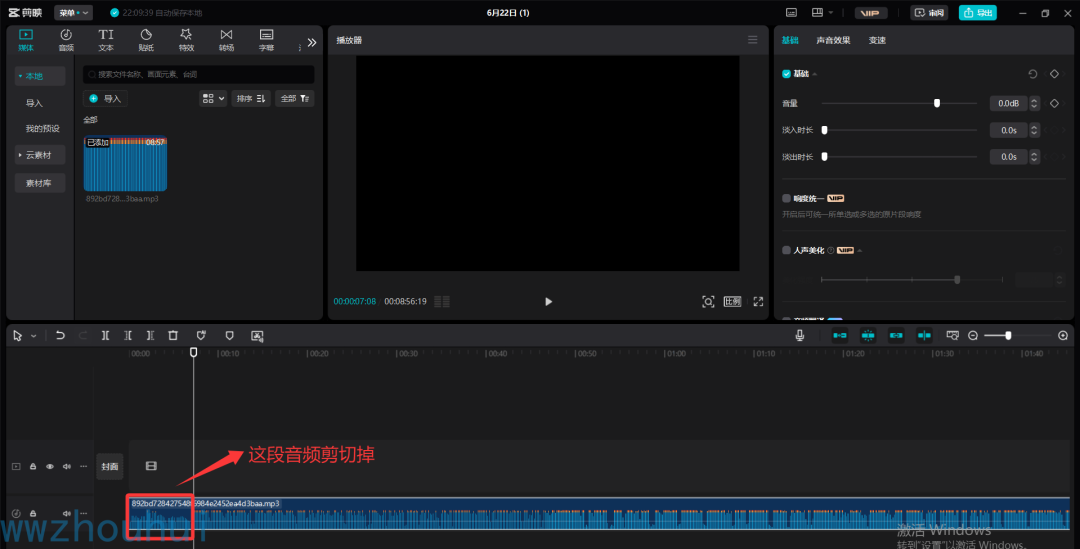
Task: Open the Stickers (贴纸) panel icon
Action: [x=146, y=40]
